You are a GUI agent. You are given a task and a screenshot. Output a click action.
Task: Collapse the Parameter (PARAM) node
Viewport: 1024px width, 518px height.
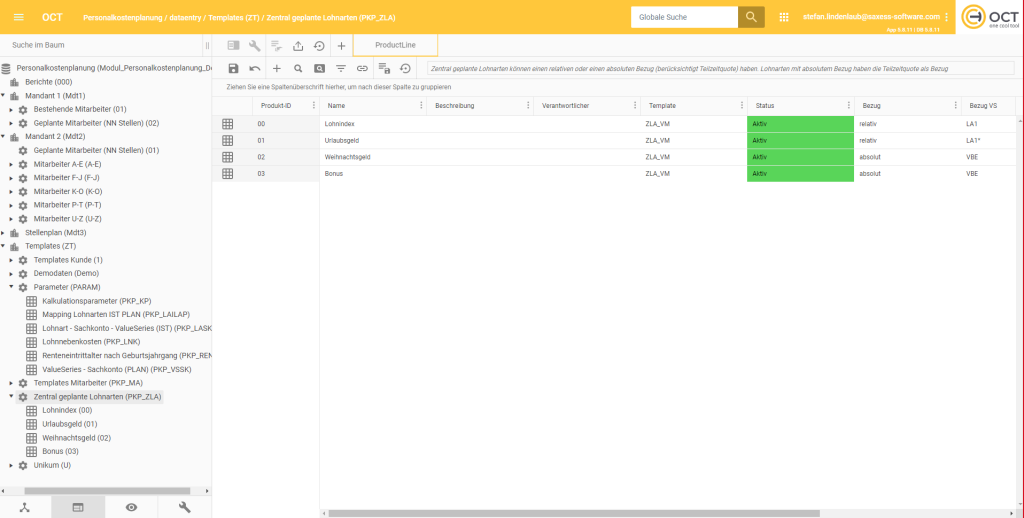coord(11,287)
